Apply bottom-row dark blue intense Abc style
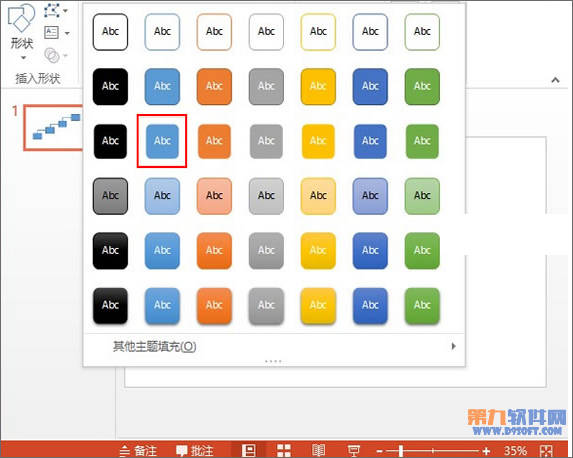The width and height of the screenshot is (573, 458). [x=370, y=306]
